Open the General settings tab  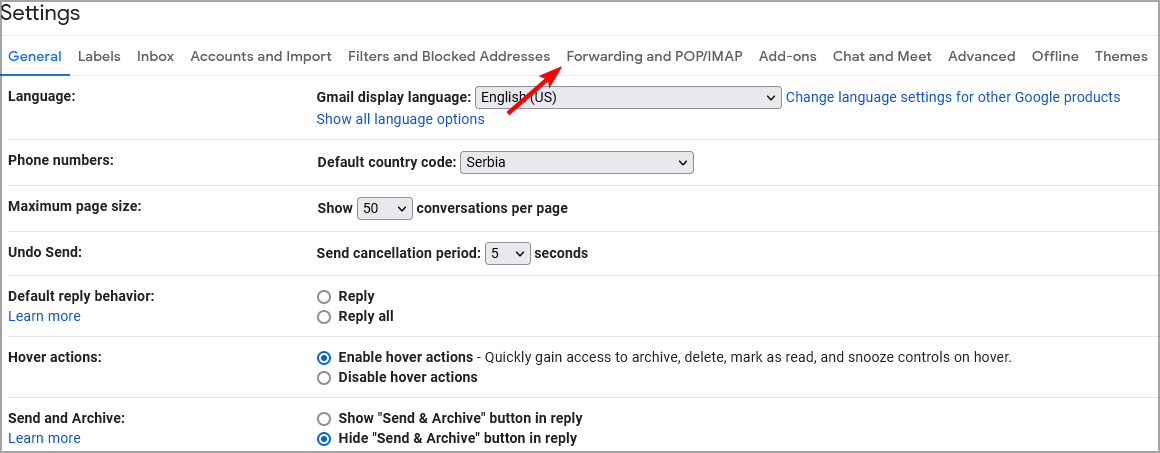coord(35,56)
